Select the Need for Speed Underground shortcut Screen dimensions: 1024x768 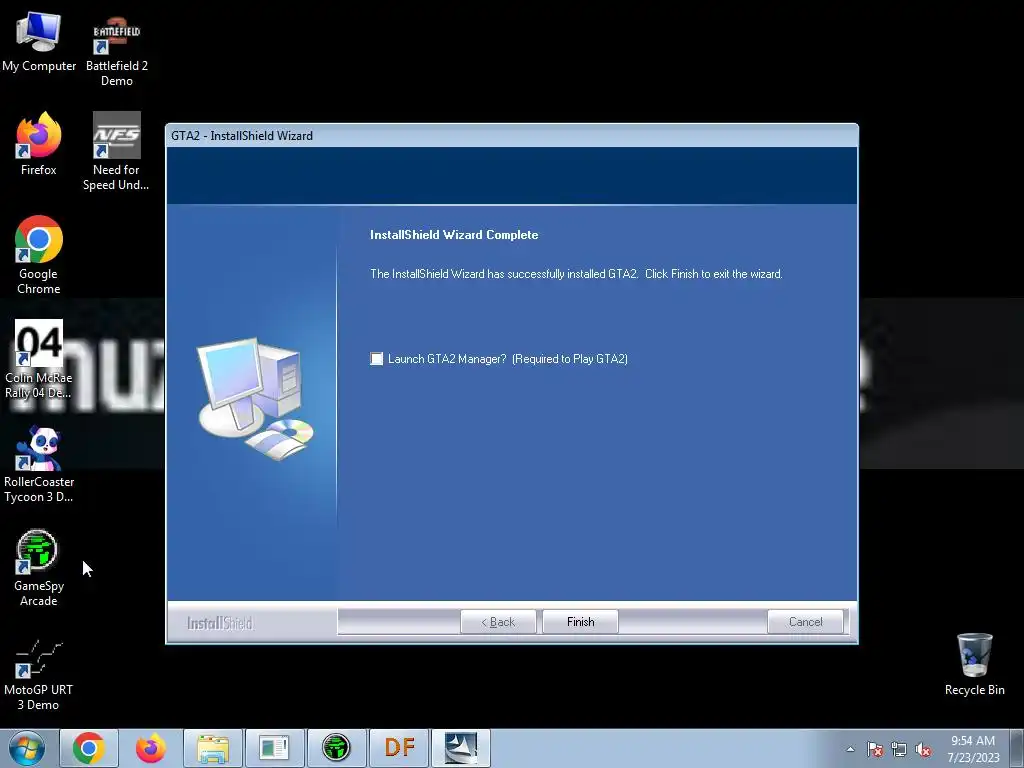click(116, 152)
